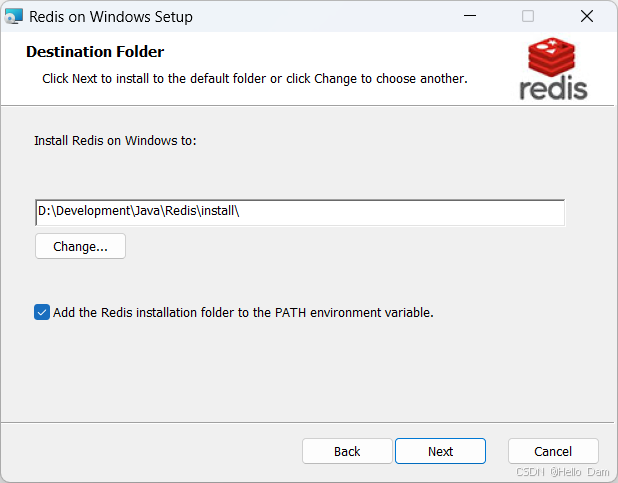
Task: Click the installer icon in the title bar
Action: coord(14,17)
